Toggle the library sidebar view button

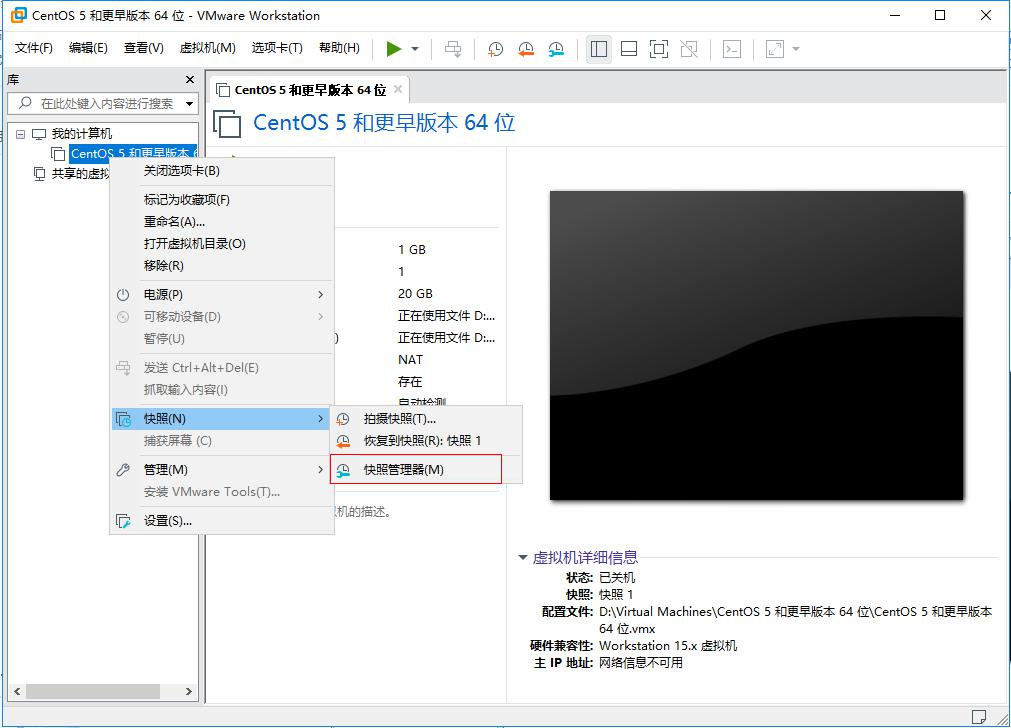598,49
